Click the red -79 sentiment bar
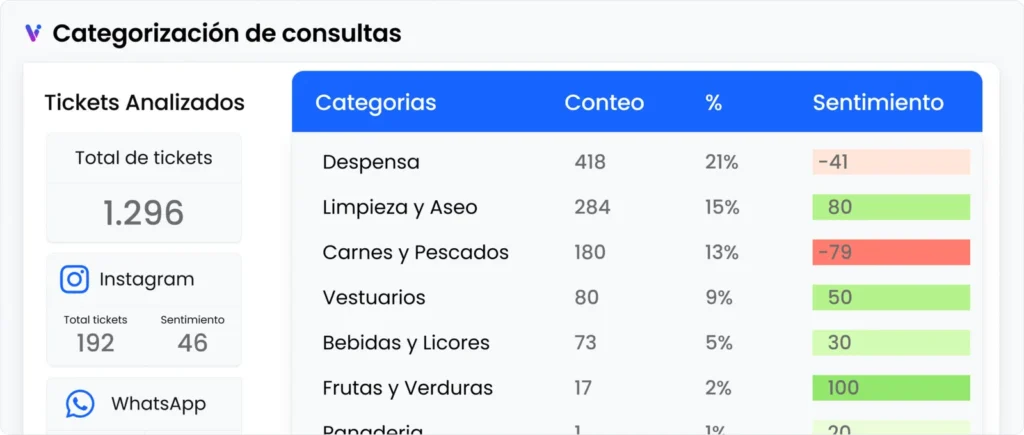Viewport: 1024px width, 435px height. click(890, 252)
